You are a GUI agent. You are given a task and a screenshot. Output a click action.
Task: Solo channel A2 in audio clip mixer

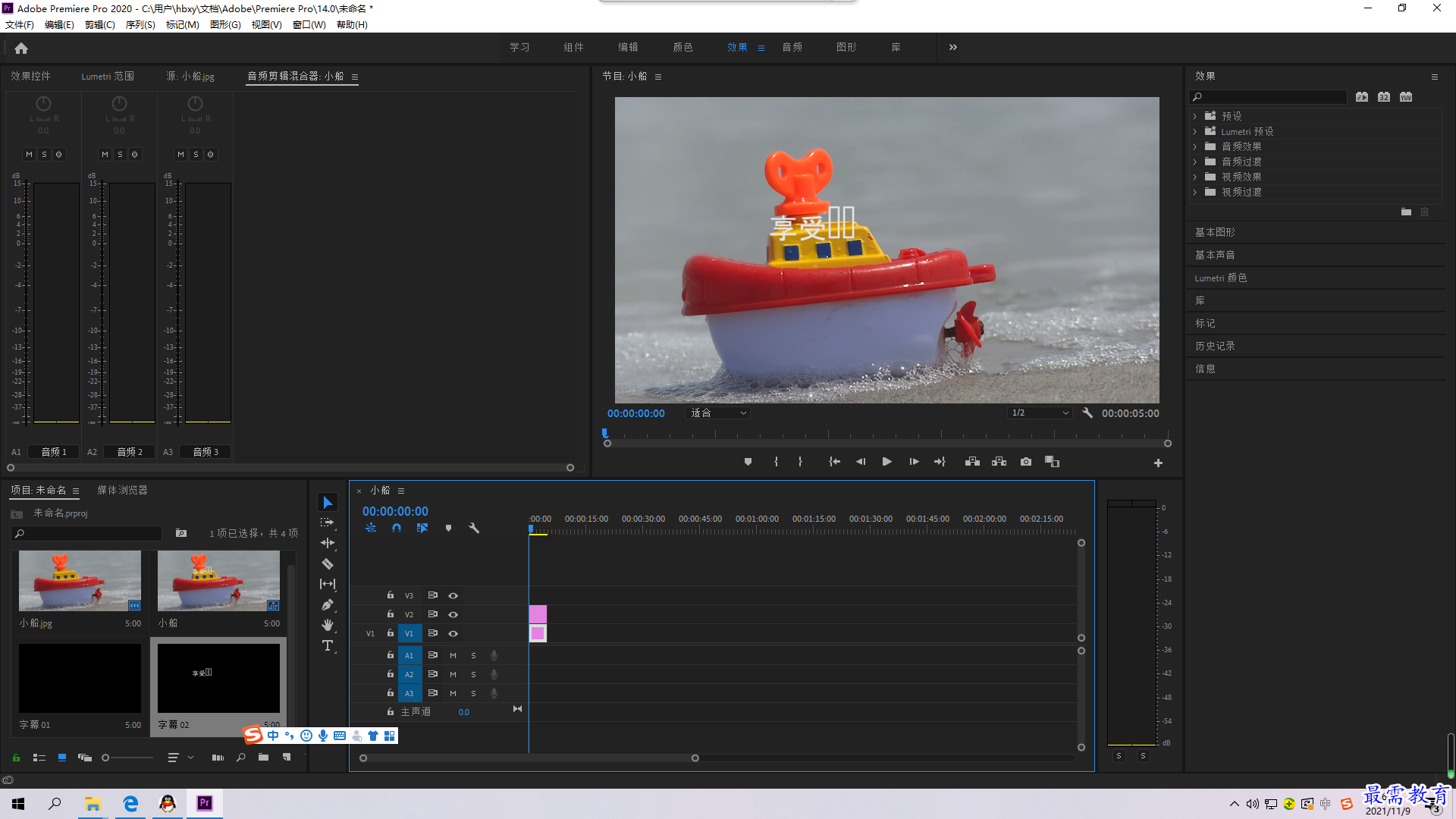coord(120,154)
